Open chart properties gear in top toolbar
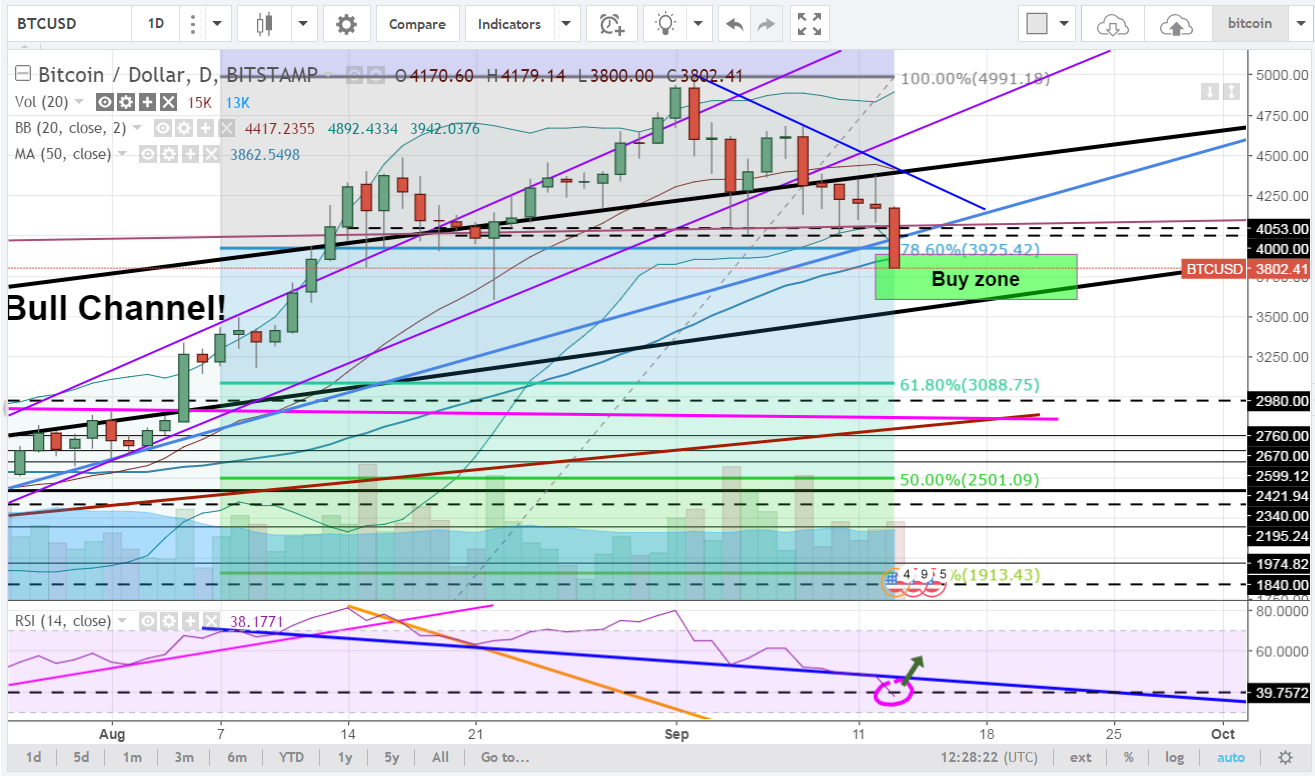Screen dimensions: 1315x776 tap(346, 24)
